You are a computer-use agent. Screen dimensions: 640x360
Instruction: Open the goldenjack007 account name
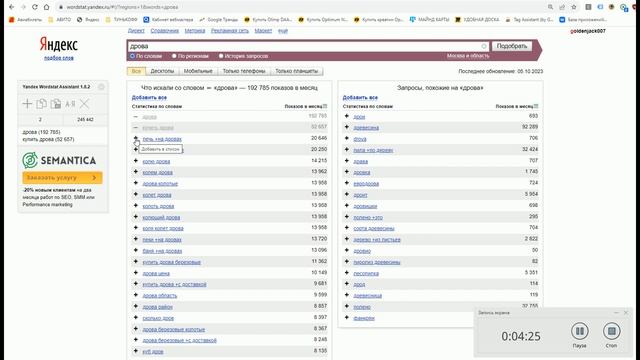tap(588, 31)
